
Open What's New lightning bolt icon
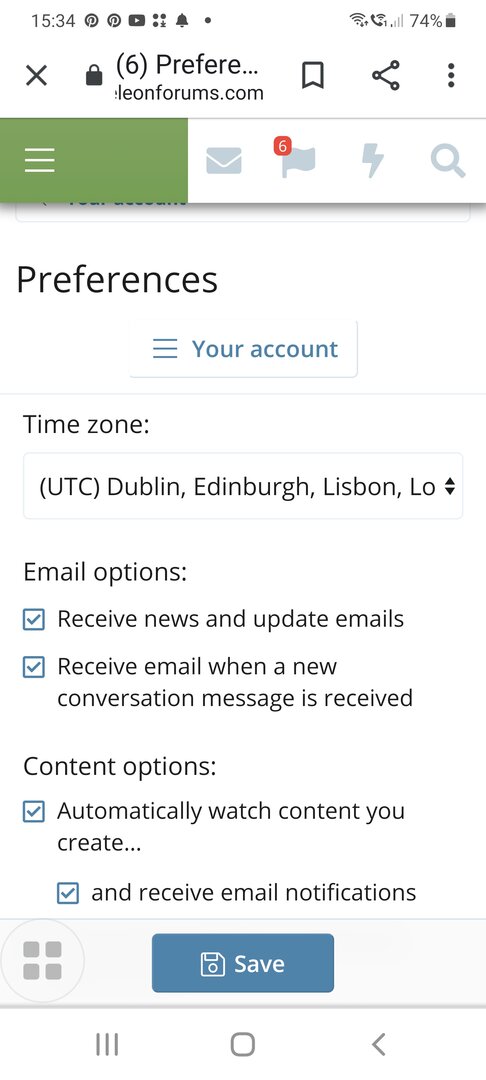point(372,161)
